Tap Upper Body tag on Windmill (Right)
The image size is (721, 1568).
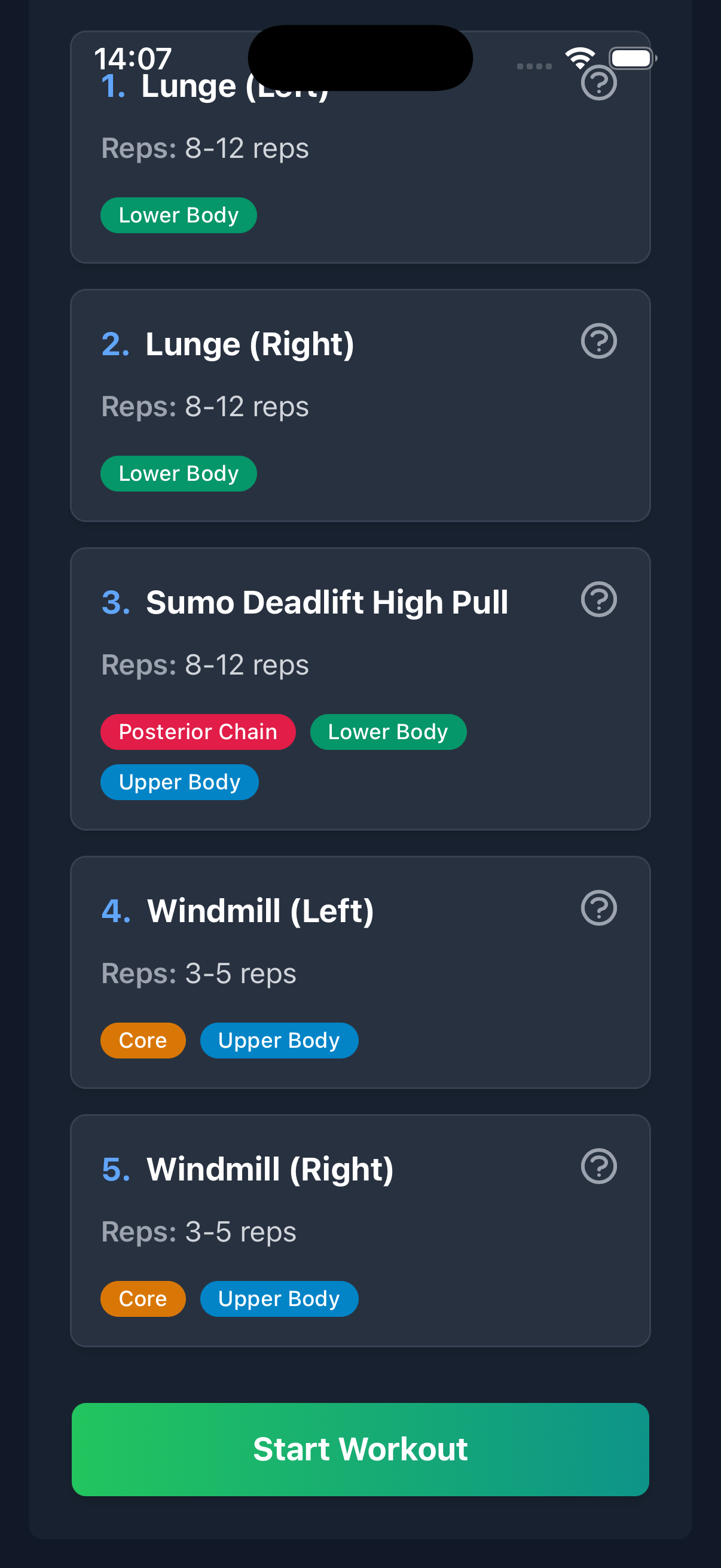279,1298
